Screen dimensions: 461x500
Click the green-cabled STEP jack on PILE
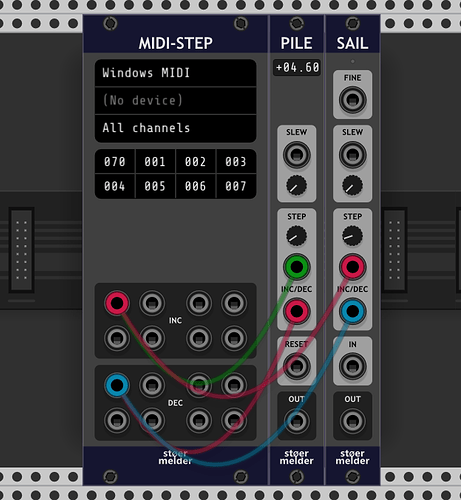tap(296, 267)
